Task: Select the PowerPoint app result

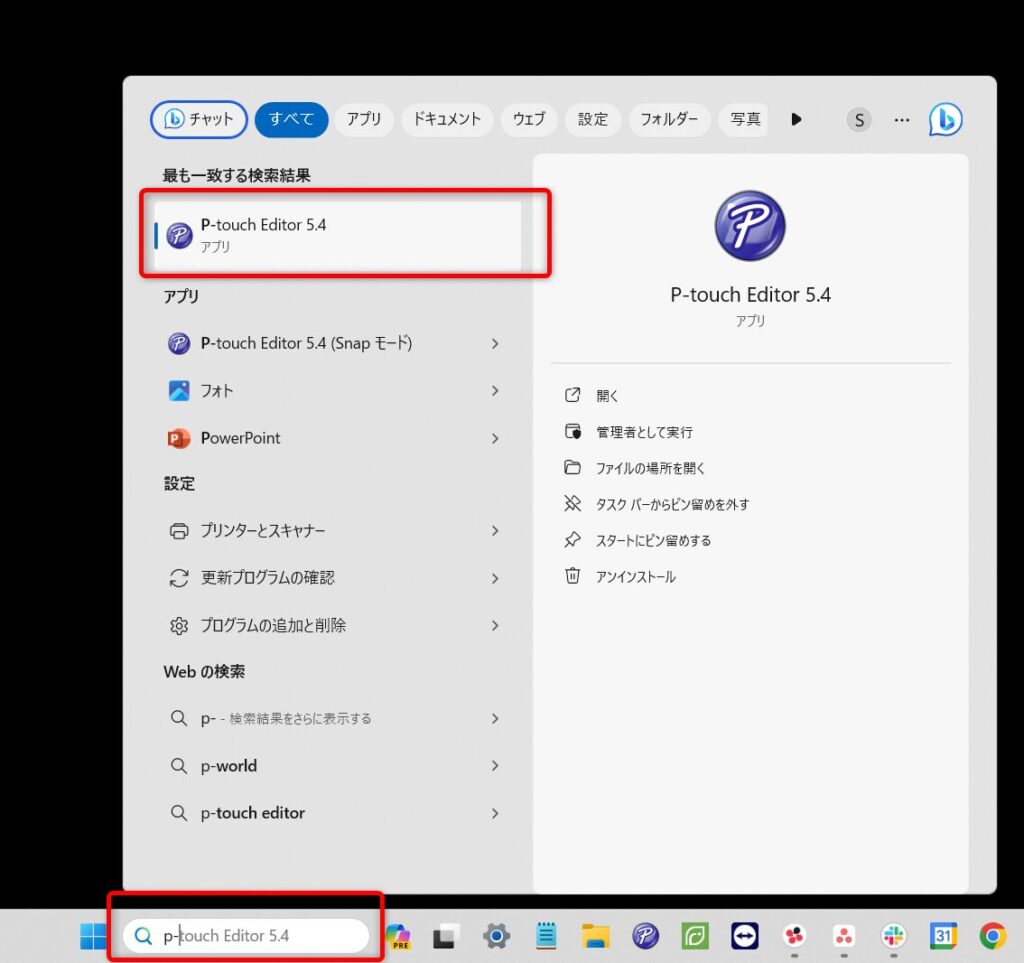Action: pyautogui.click(x=335, y=438)
